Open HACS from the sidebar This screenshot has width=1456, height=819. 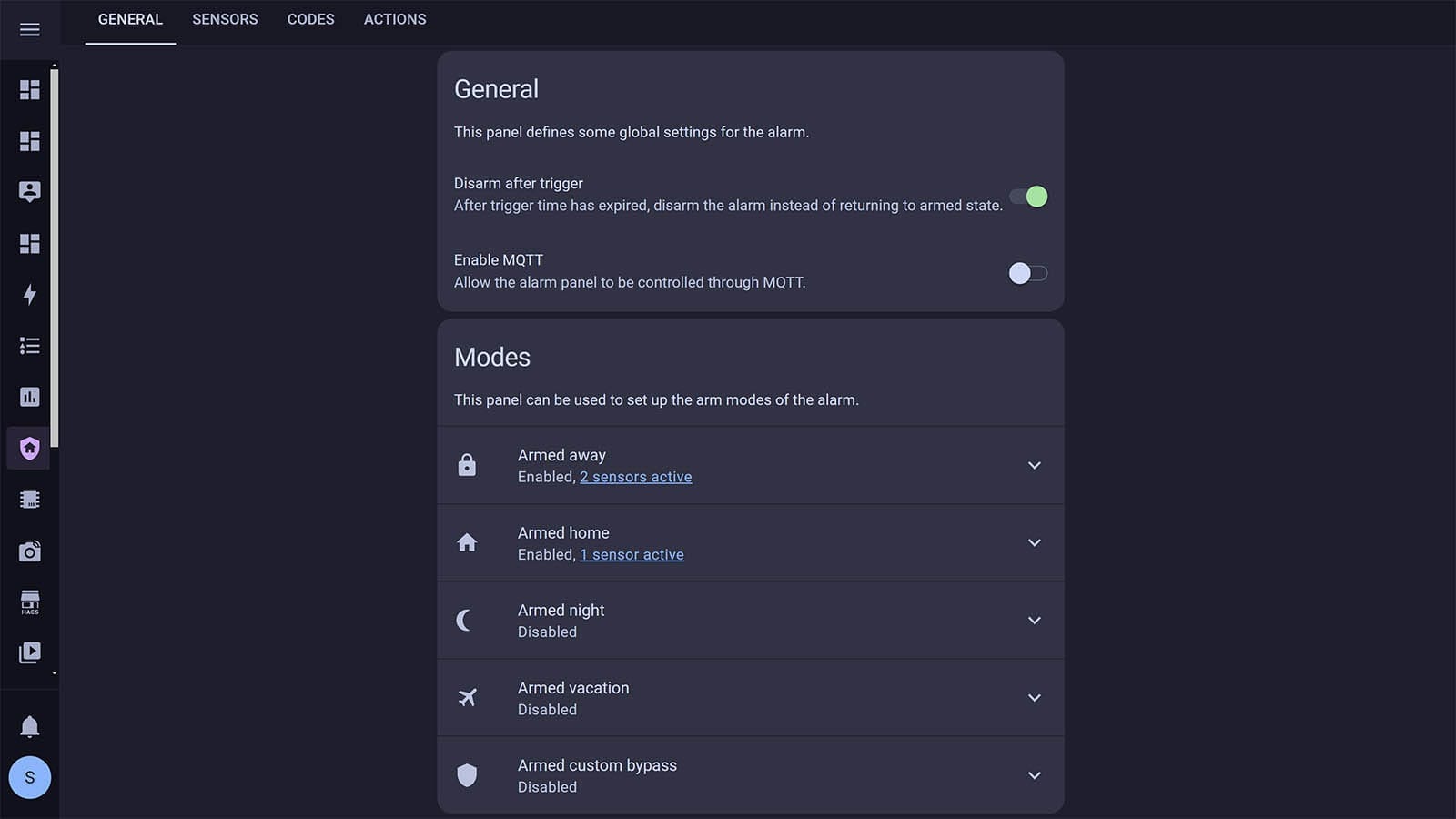(x=29, y=602)
